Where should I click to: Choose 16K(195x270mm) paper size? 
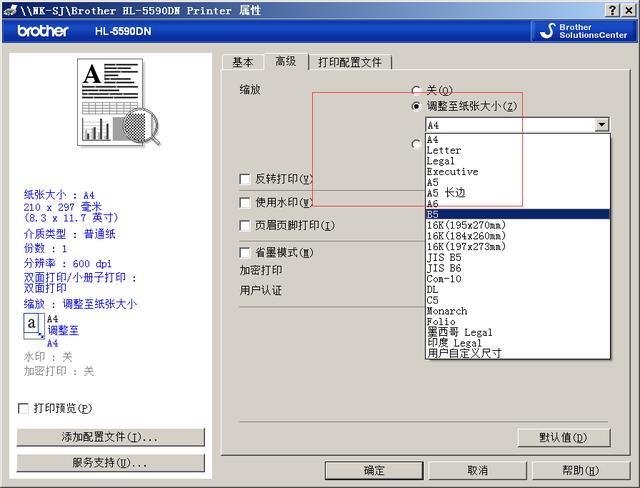point(518,225)
